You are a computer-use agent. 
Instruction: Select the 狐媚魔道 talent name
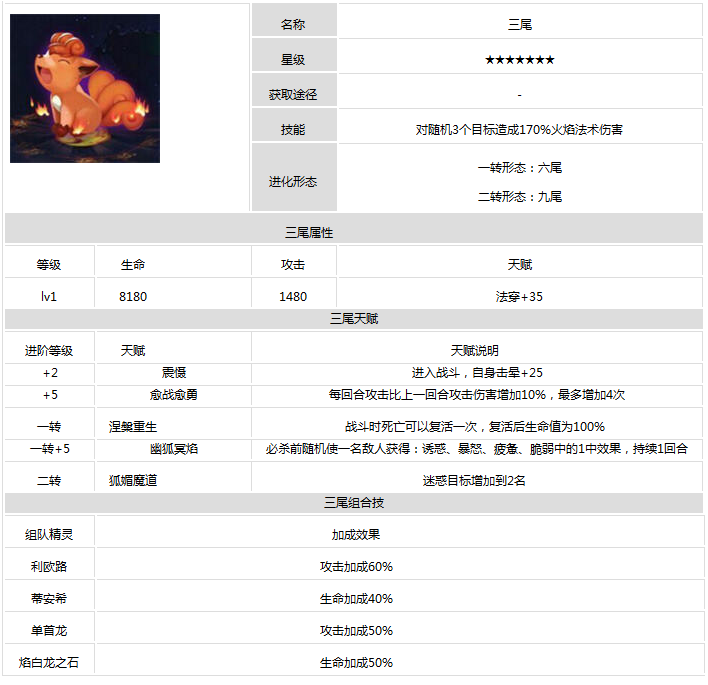[x=133, y=480]
